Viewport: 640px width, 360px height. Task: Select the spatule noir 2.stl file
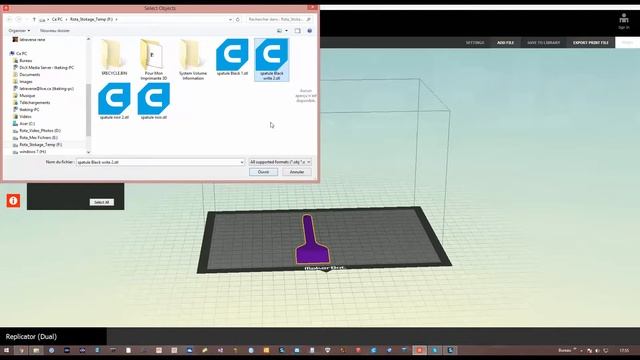tap(114, 101)
